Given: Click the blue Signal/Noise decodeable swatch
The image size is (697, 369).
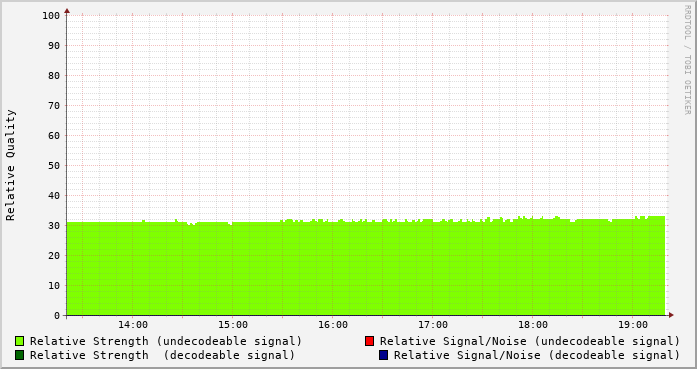Looking at the screenshot, I should [x=383, y=355].
